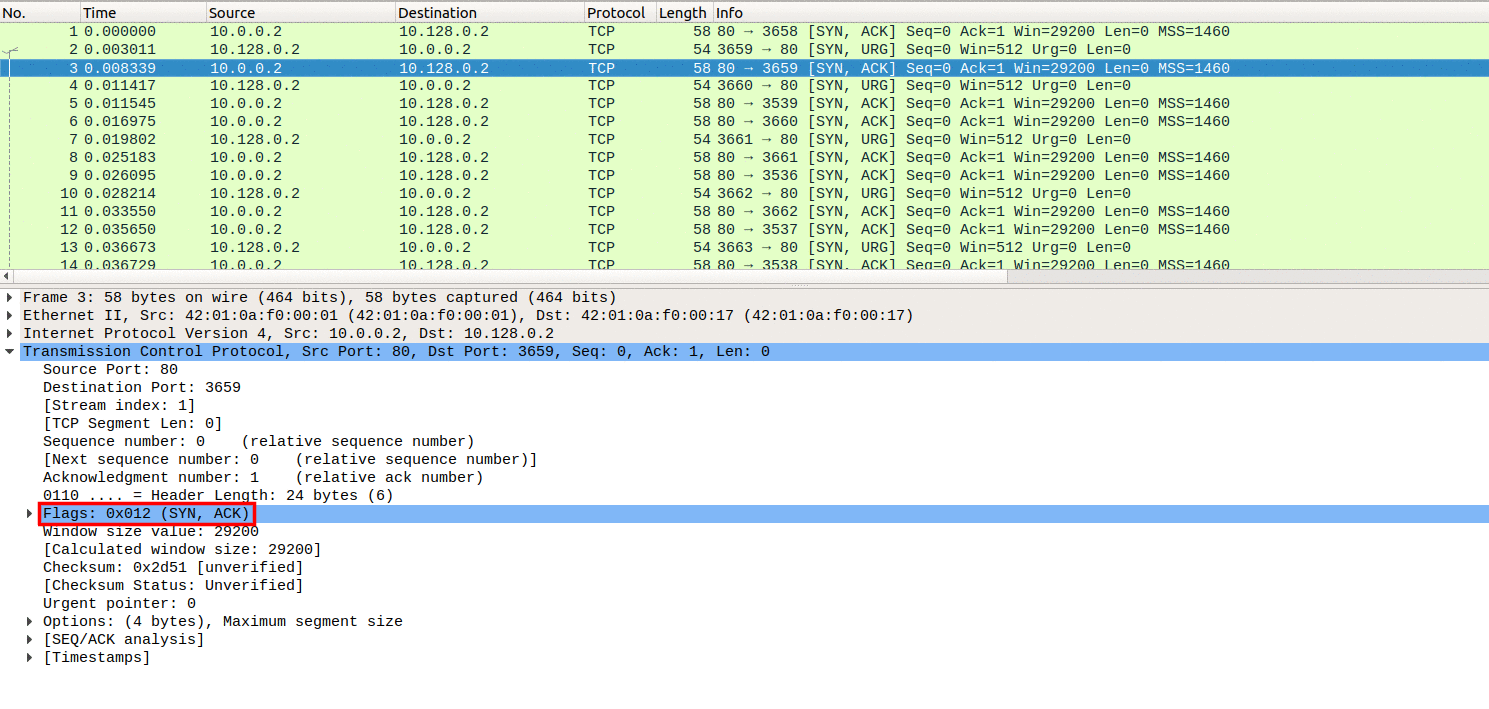
Task: Expand Internet Protocol Version 4 section
Action: tap(11, 334)
